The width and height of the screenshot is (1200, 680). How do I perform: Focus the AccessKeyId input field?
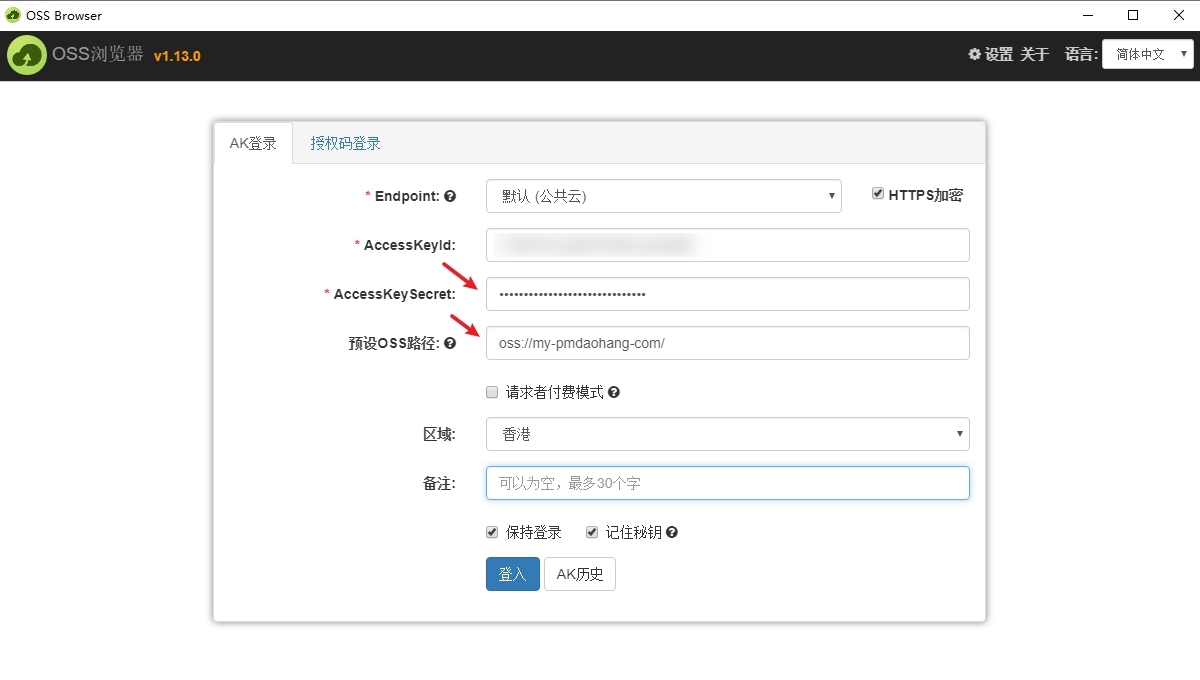click(x=728, y=245)
